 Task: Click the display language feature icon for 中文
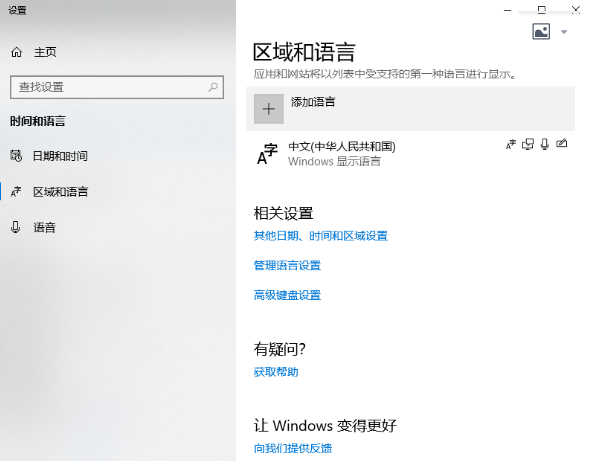(510, 144)
